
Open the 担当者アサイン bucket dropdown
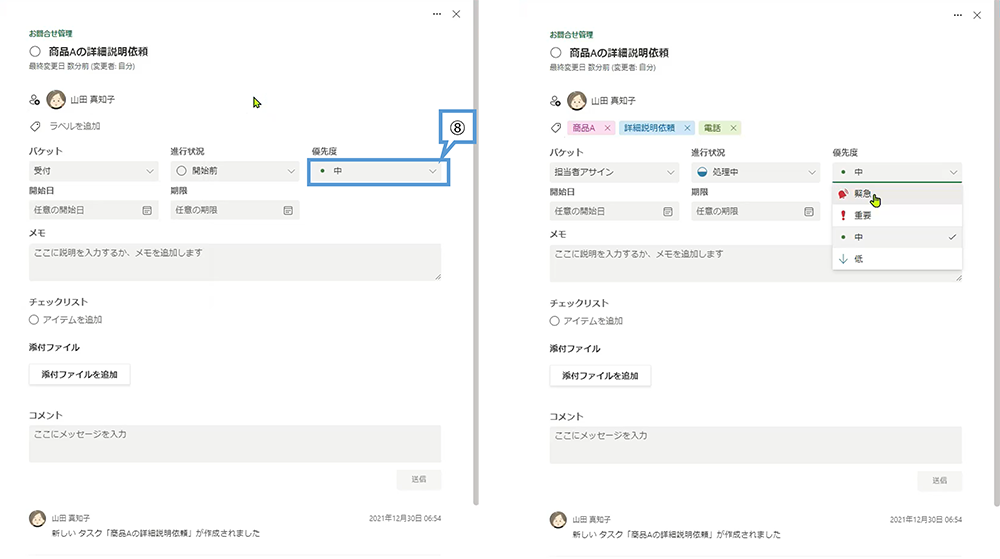614,172
